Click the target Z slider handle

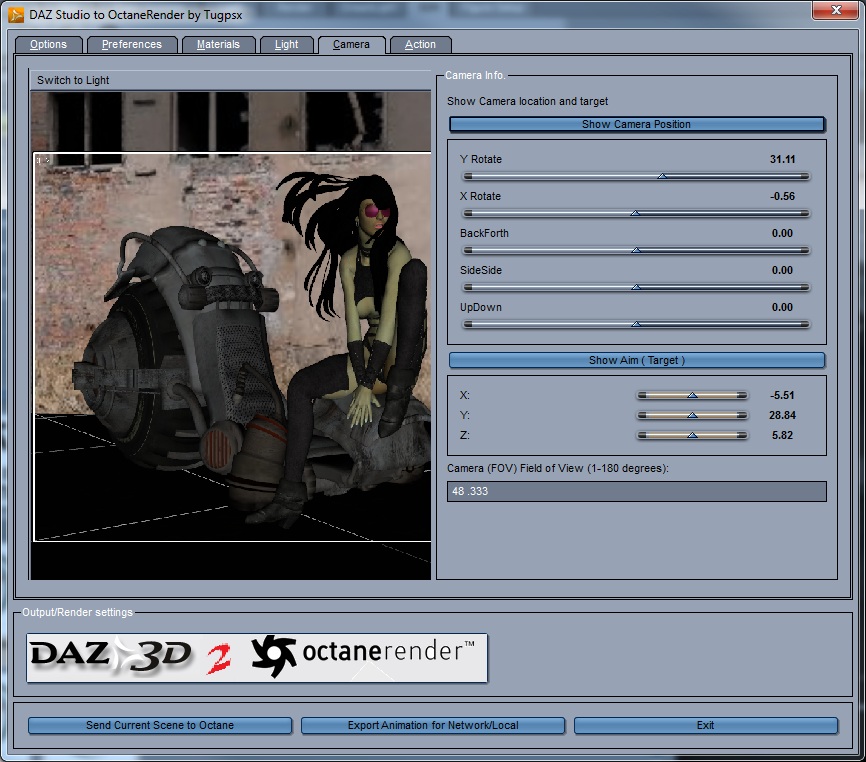click(692, 436)
